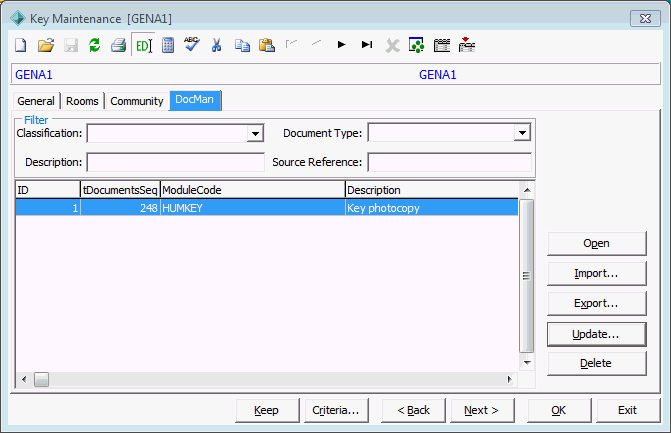Click the ID cell with value 1
The image size is (671, 433).
pyautogui.click(x=48, y=208)
